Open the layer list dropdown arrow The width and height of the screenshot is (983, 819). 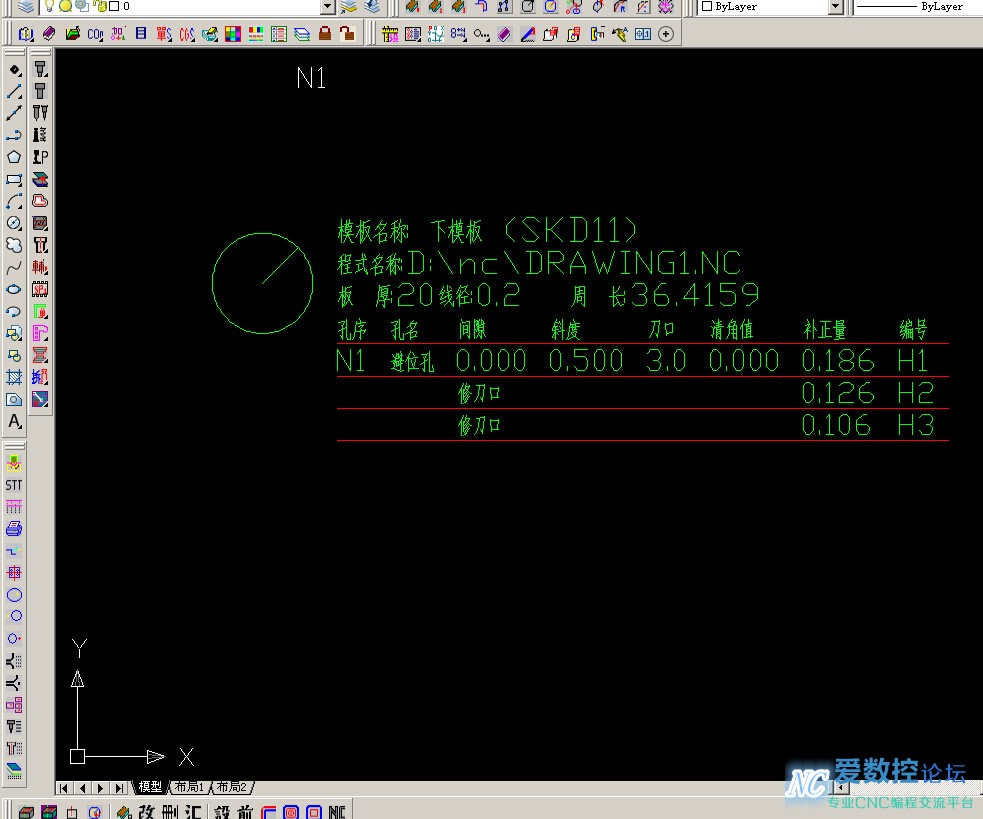(x=328, y=7)
